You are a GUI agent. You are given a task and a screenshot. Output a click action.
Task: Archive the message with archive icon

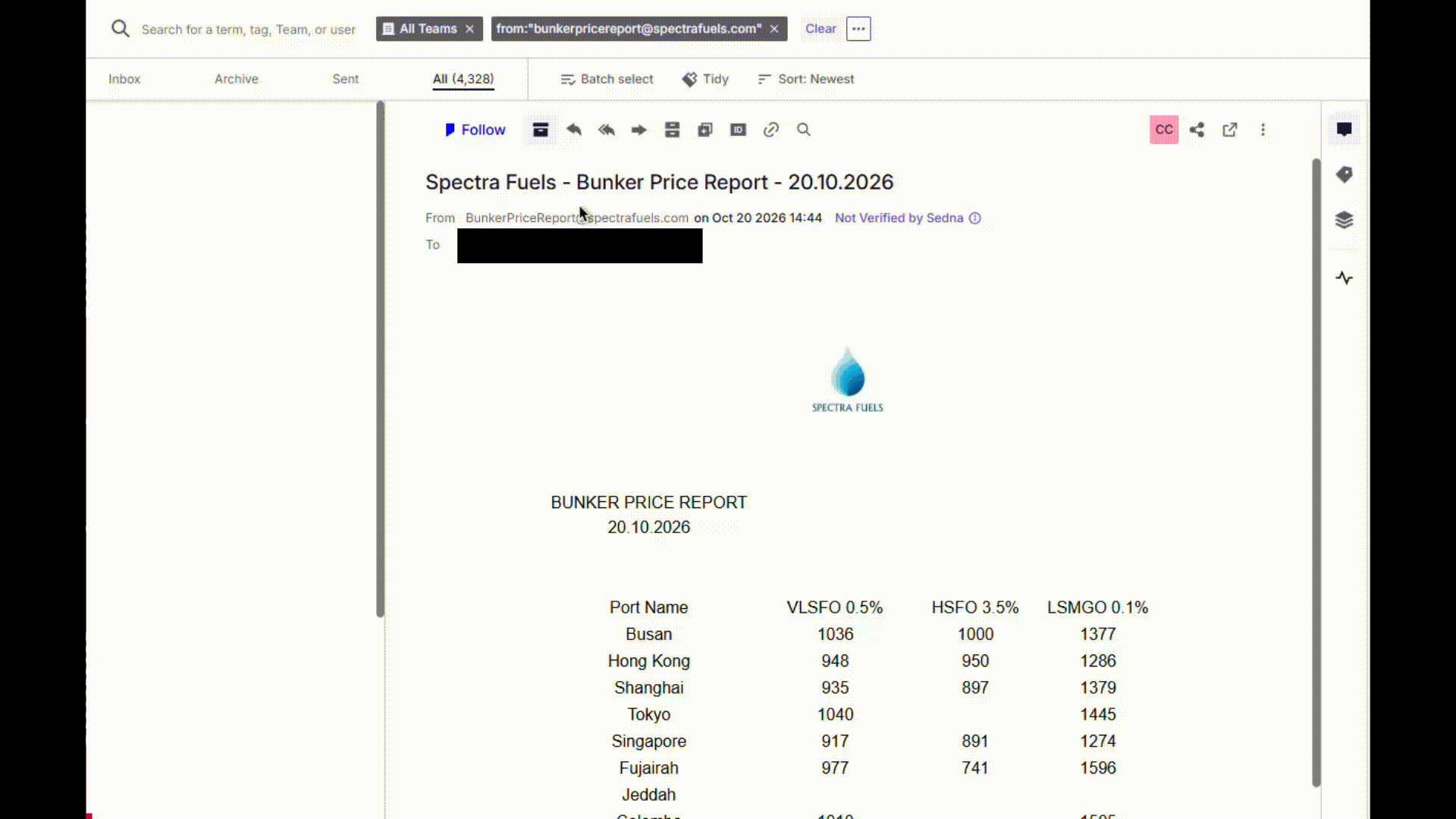540,130
